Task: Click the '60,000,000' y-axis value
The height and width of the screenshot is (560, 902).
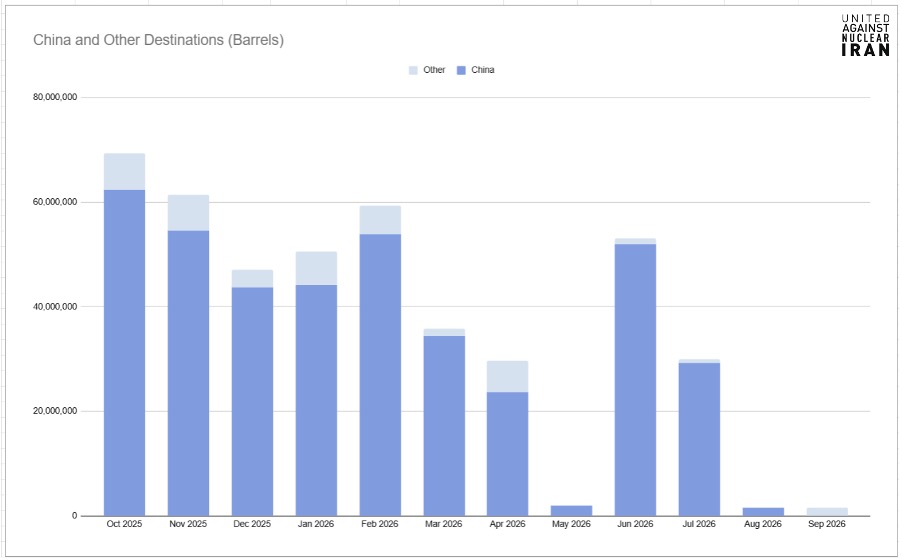Action: [55, 202]
